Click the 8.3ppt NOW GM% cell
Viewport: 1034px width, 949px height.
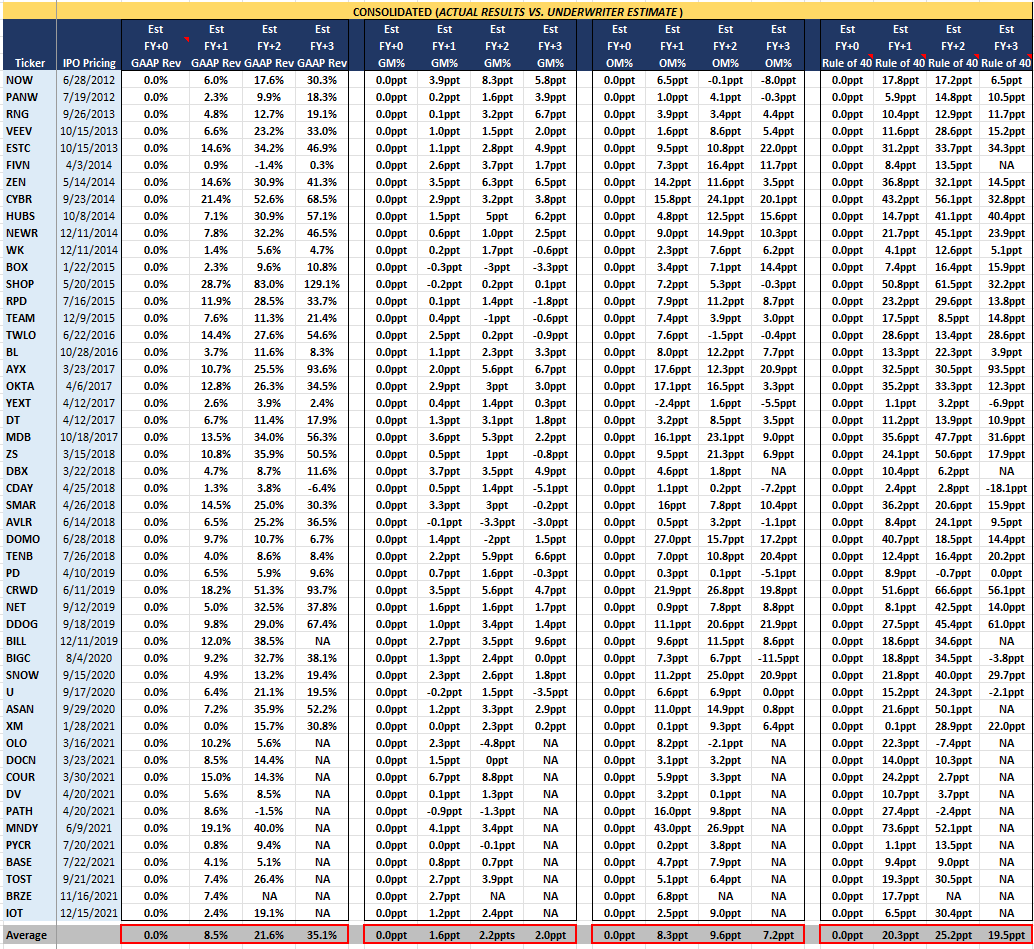(x=497, y=80)
